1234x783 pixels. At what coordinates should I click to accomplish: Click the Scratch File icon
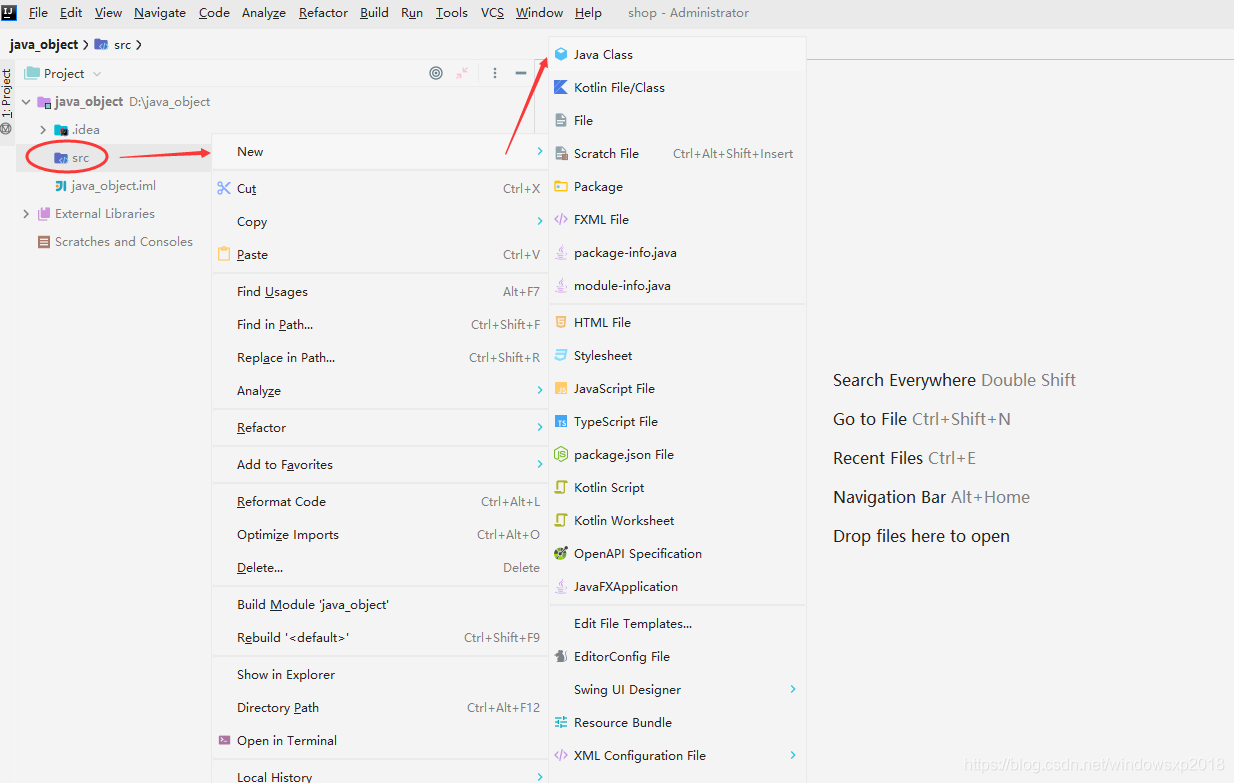pyautogui.click(x=561, y=154)
